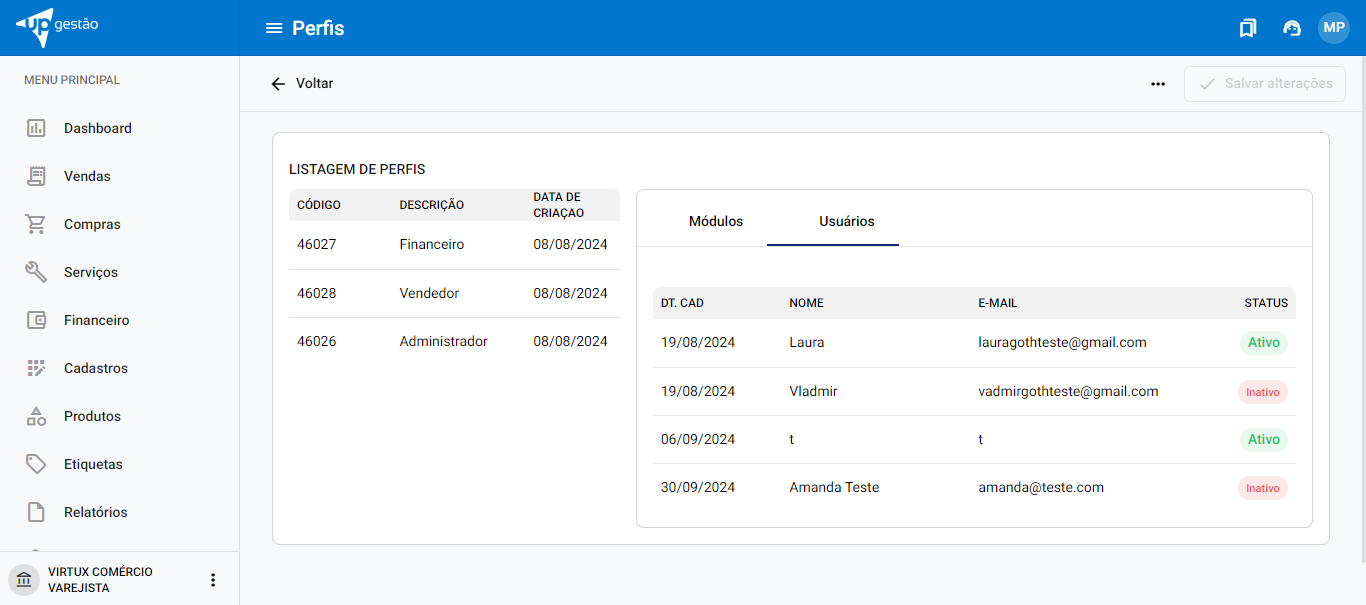Screen dimensions: 1366x605
Task: Click the Ativo status badge for Laura
Action: [x=1263, y=343]
